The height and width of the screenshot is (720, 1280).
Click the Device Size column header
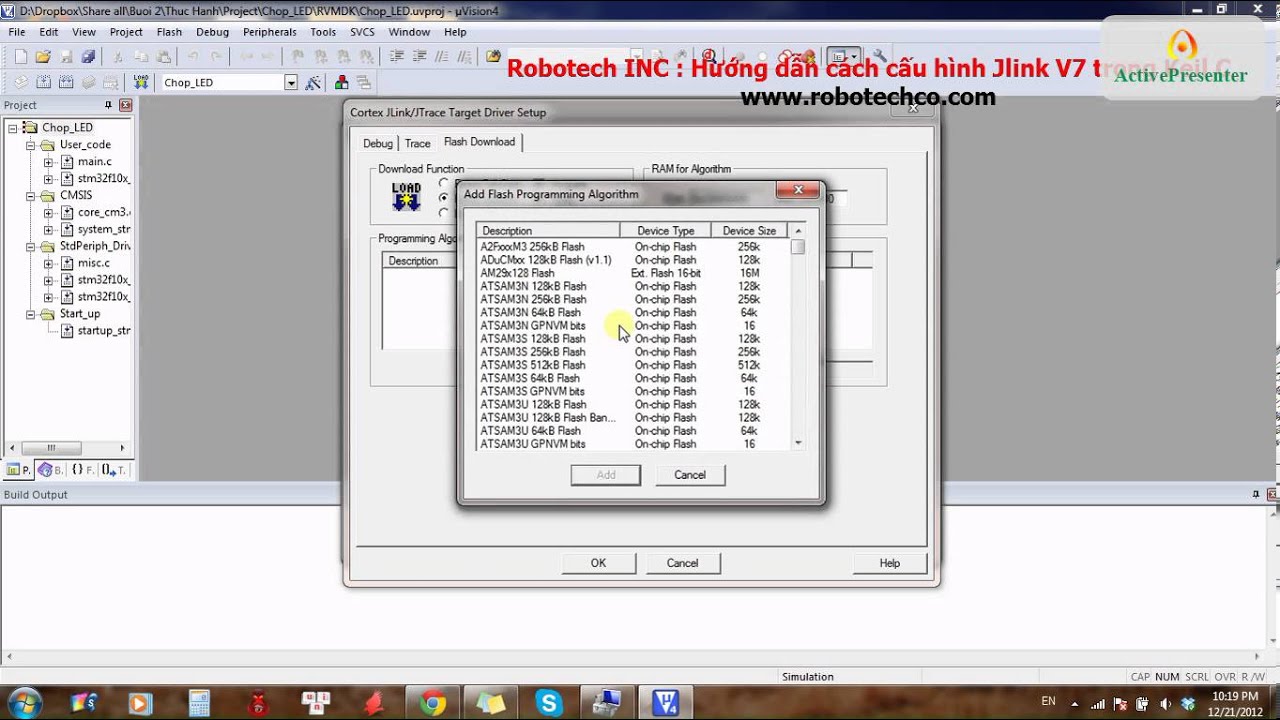tap(749, 230)
